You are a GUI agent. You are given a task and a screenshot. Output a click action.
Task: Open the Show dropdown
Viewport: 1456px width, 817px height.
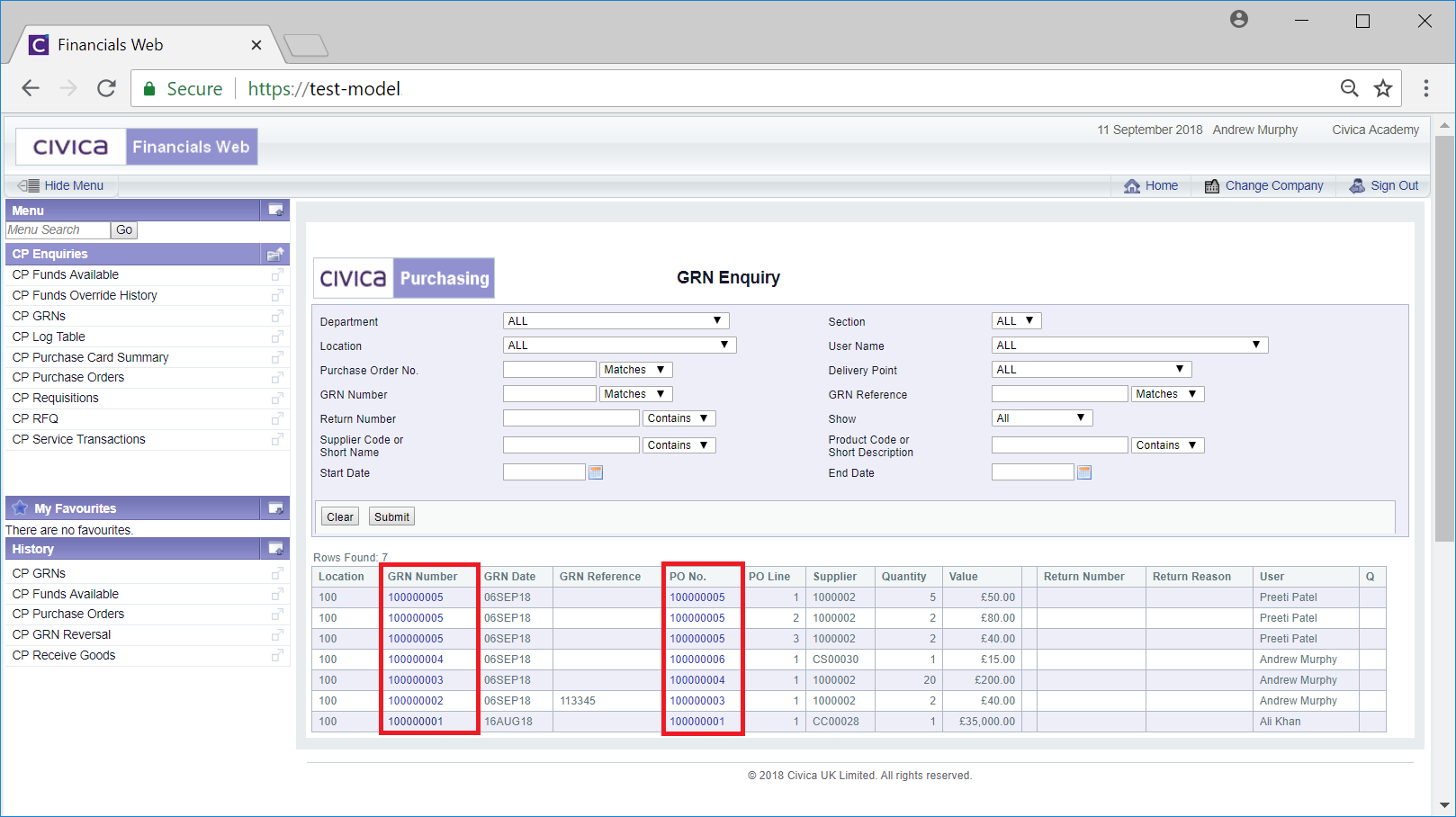coord(1042,418)
